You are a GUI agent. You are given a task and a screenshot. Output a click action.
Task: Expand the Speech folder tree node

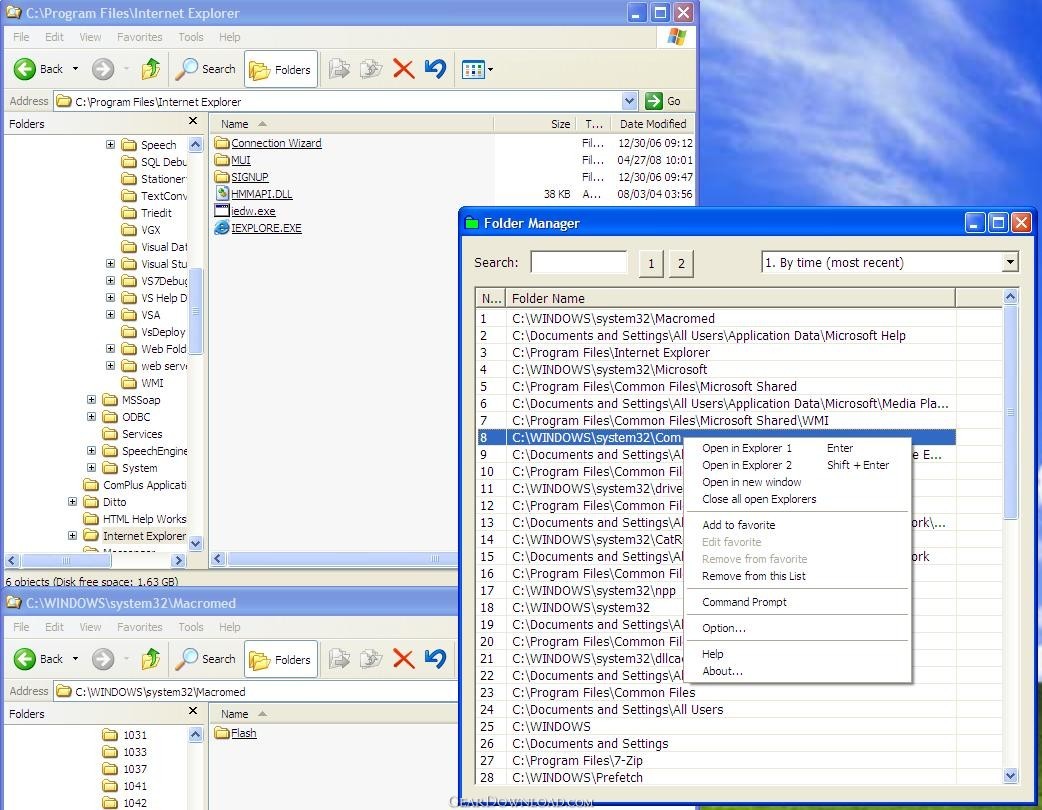click(110, 144)
